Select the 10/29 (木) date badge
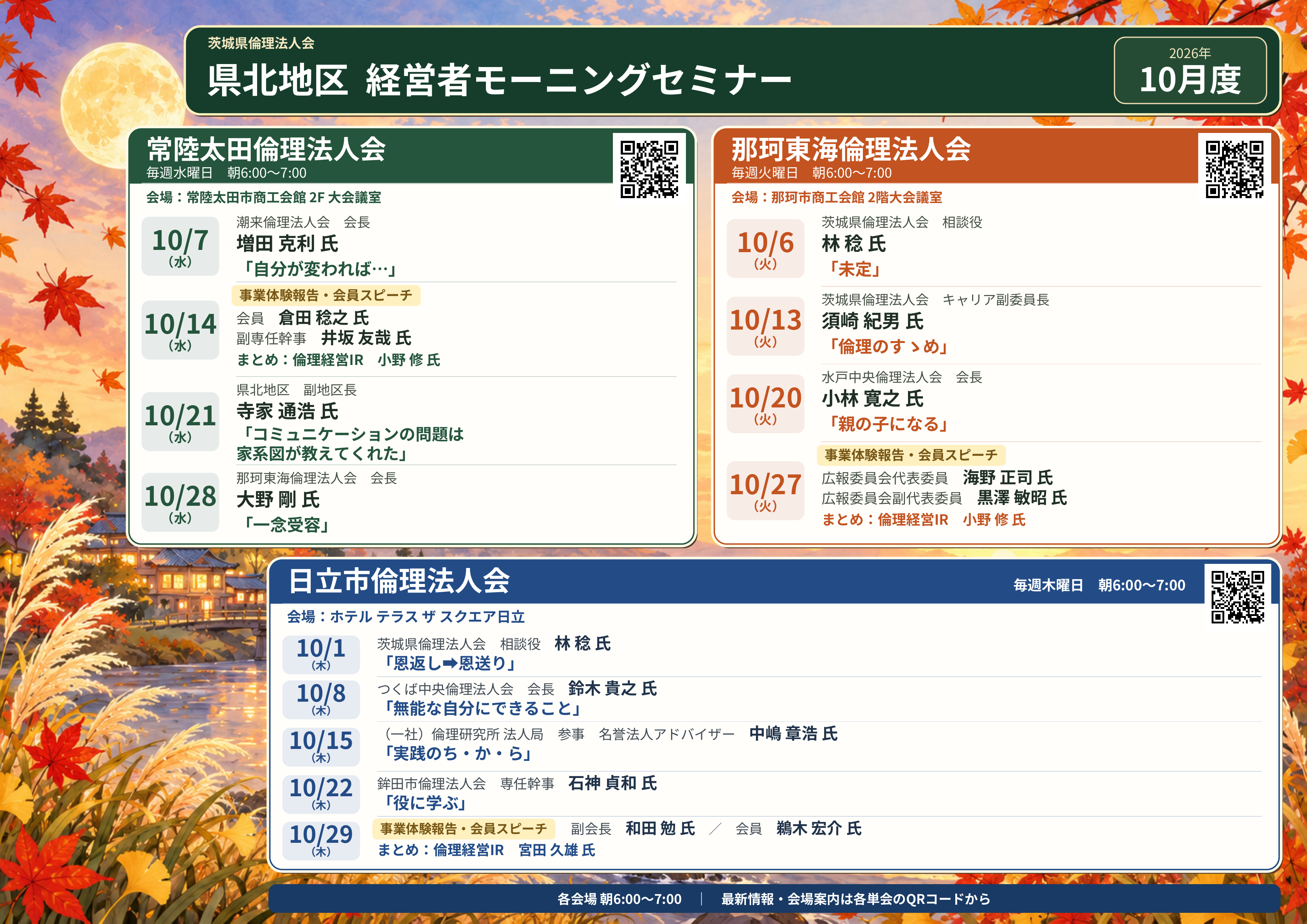Screen dimensions: 1307x924 click(x=321, y=840)
